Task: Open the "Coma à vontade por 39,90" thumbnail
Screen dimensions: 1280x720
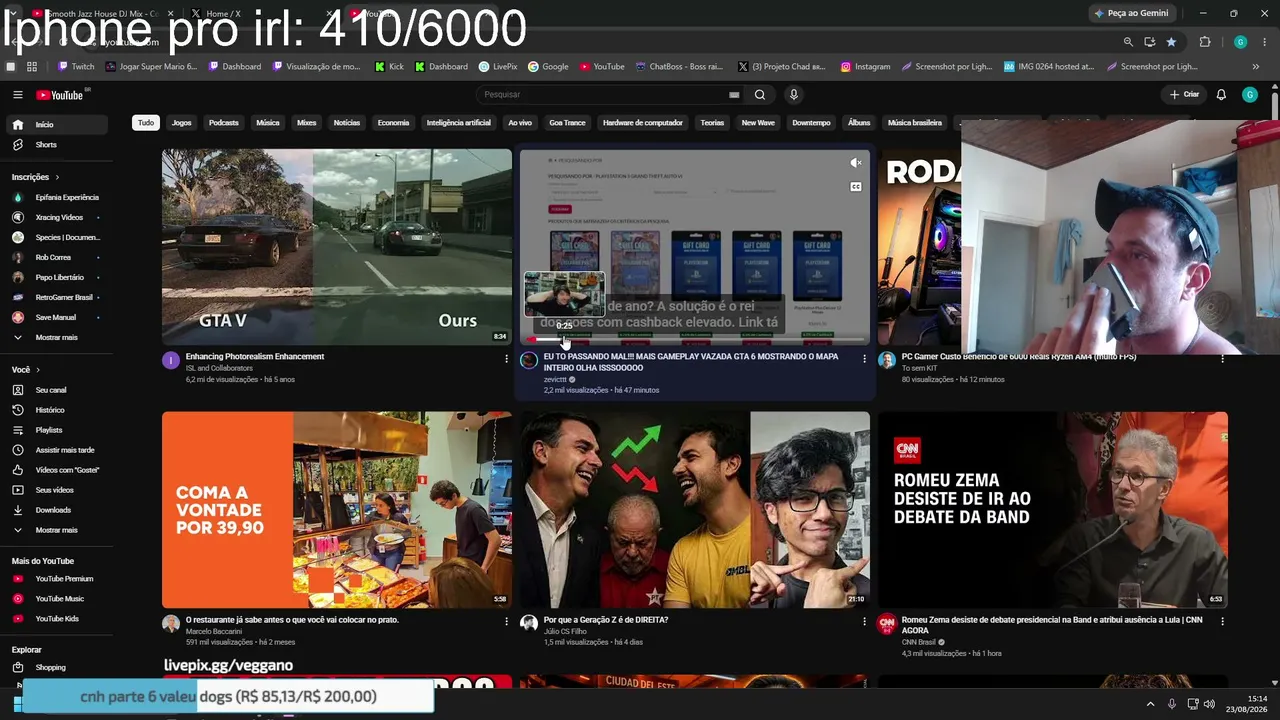Action: 337,510
